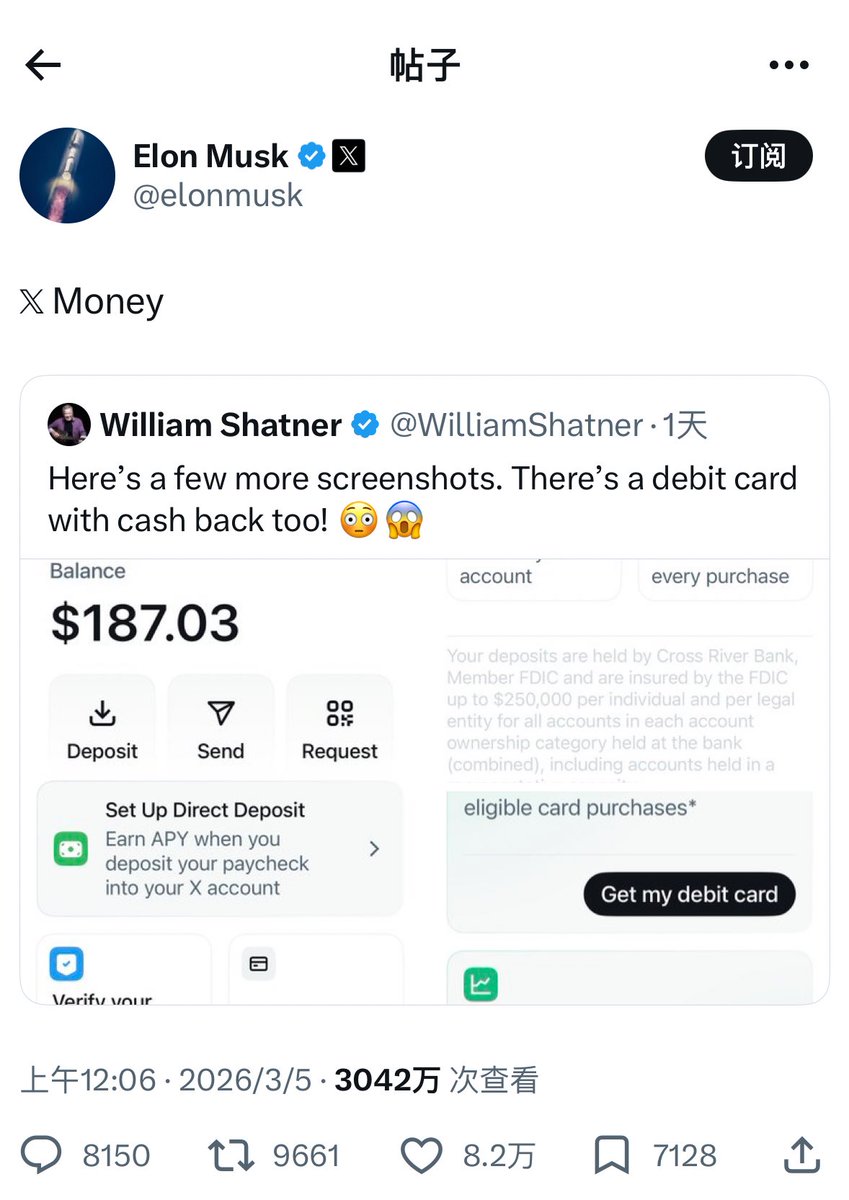
Task: Expand Set Up Direct Deposit chevron
Action: (374, 849)
